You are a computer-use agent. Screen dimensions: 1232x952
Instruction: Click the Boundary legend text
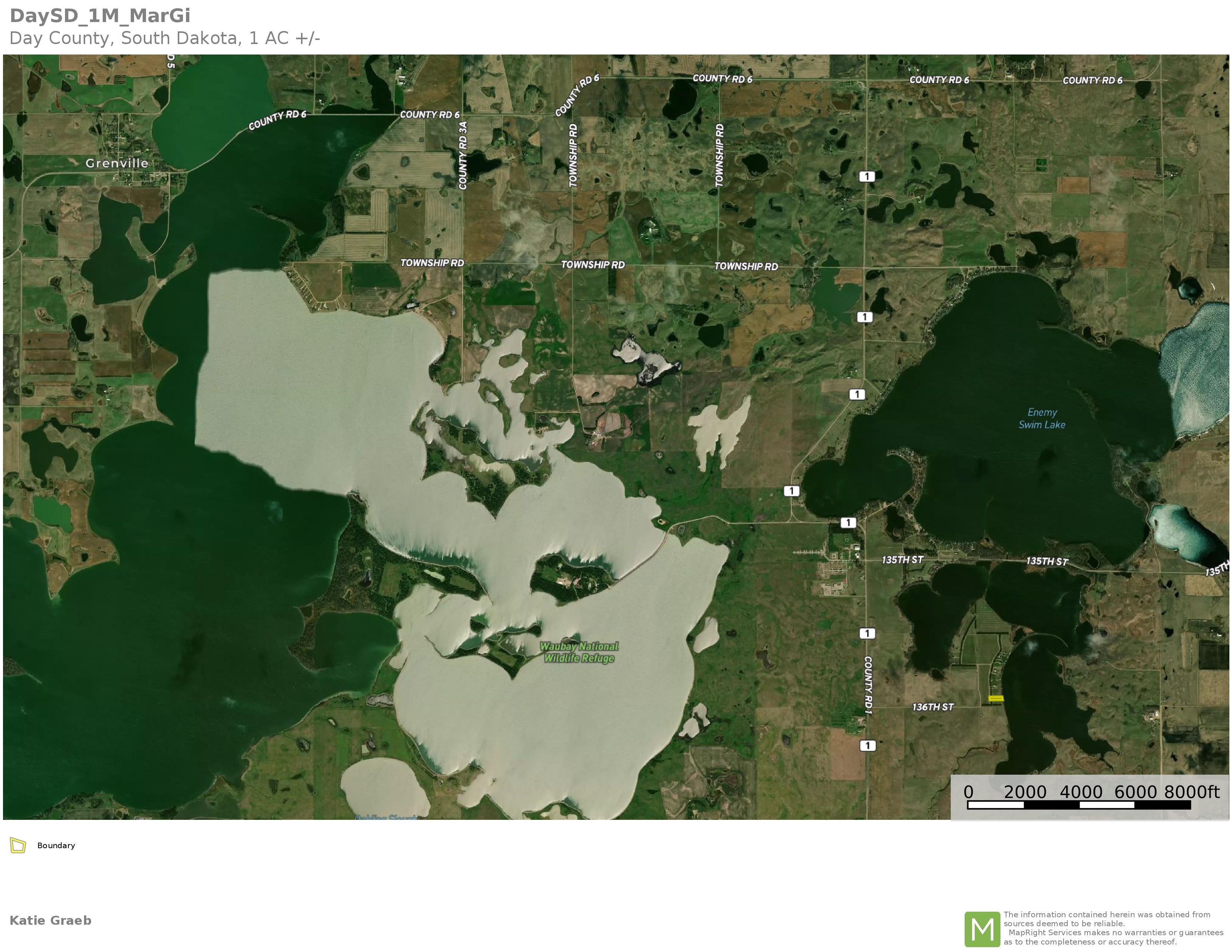(x=56, y=845)
